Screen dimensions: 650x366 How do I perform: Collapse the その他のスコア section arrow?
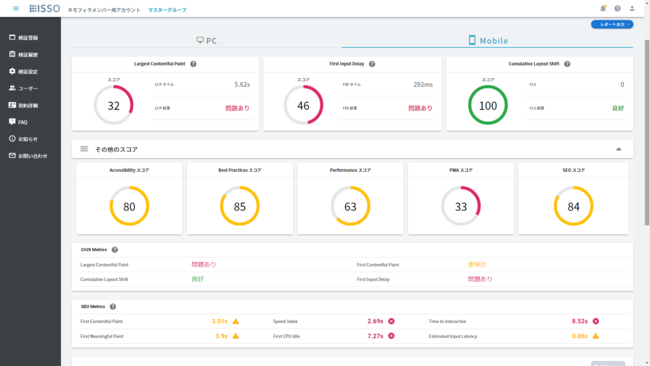click(x=618, y=149)
